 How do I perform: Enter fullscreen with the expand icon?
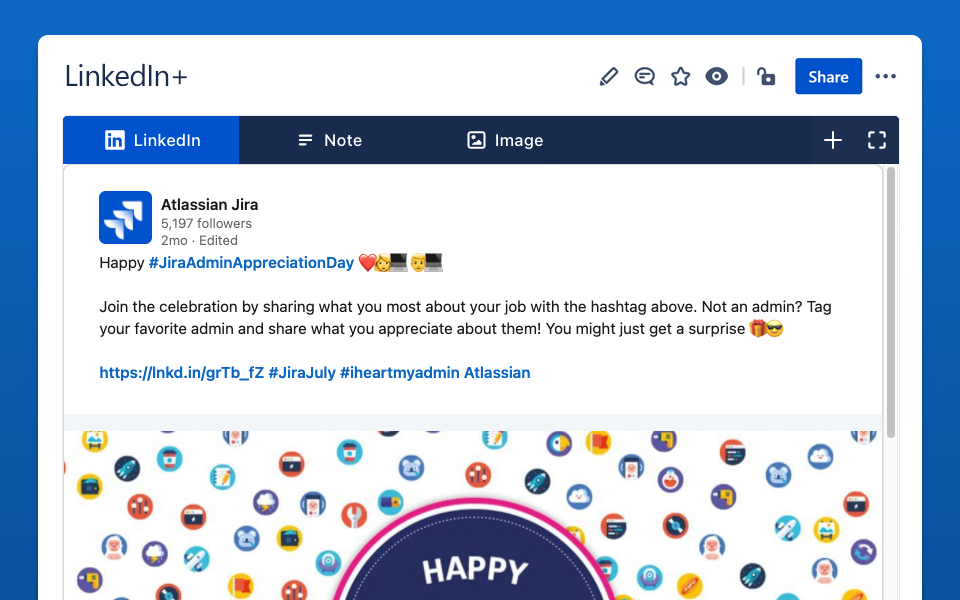877,140
